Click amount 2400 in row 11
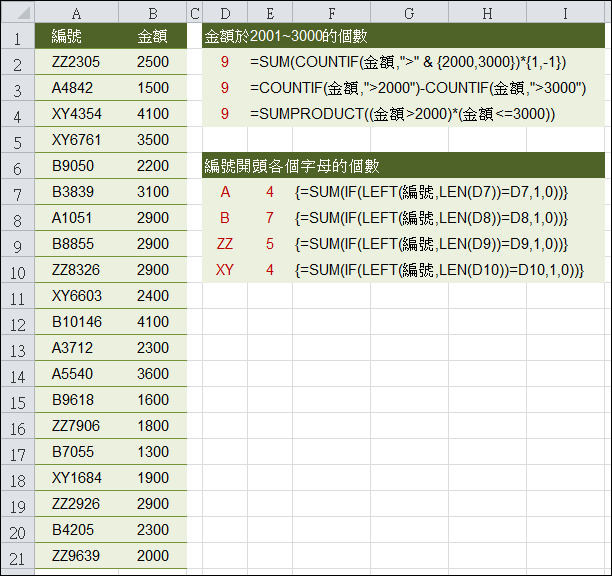 pyautogui.click(x=153, y=296)
